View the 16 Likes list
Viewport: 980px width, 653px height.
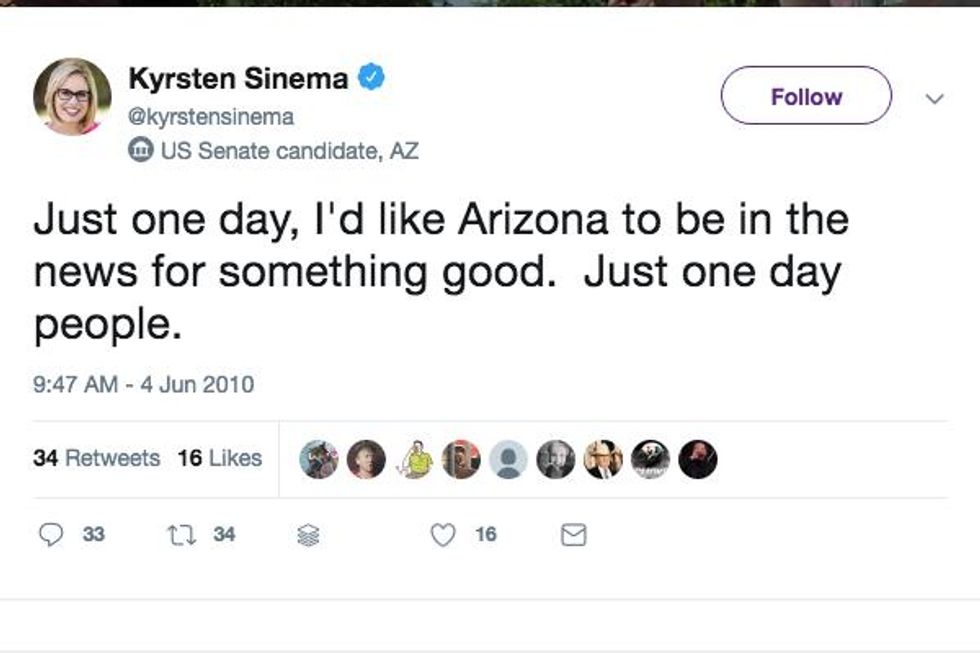tap(220, 458)
